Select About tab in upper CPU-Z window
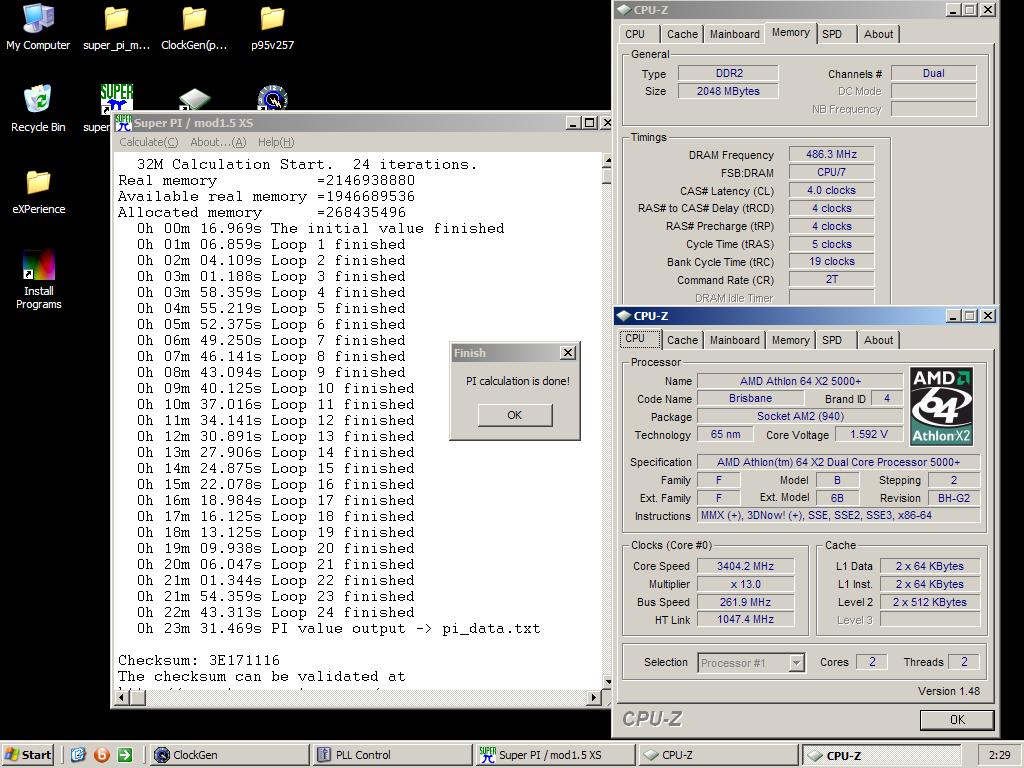 (878, 34)
